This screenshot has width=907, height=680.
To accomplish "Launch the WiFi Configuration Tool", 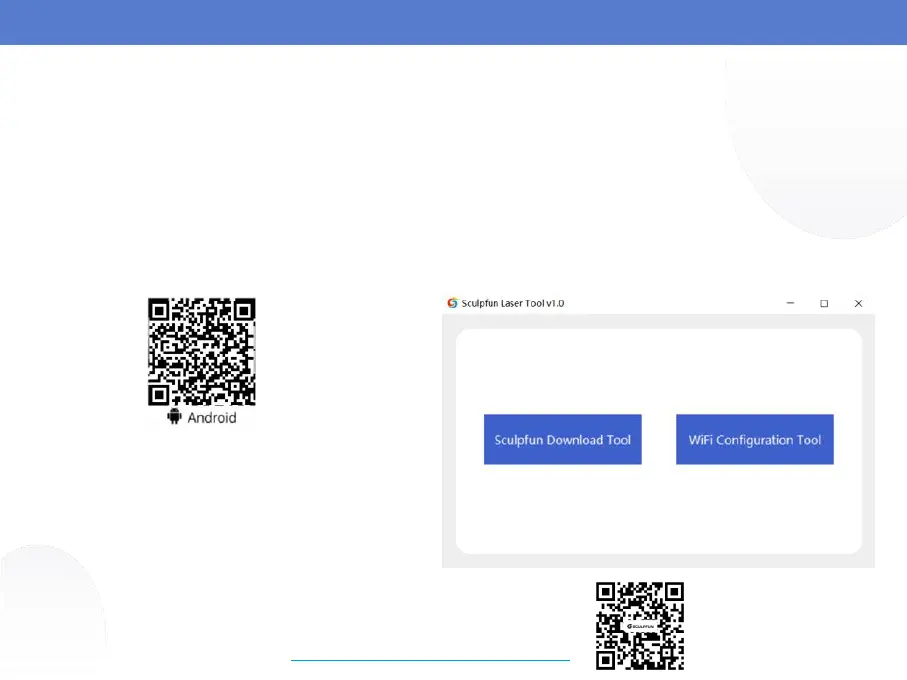I will [x=755, y=439].
